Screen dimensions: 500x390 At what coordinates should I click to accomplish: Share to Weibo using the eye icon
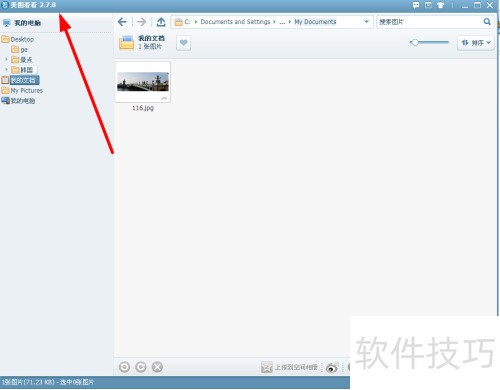pos(332,367)
